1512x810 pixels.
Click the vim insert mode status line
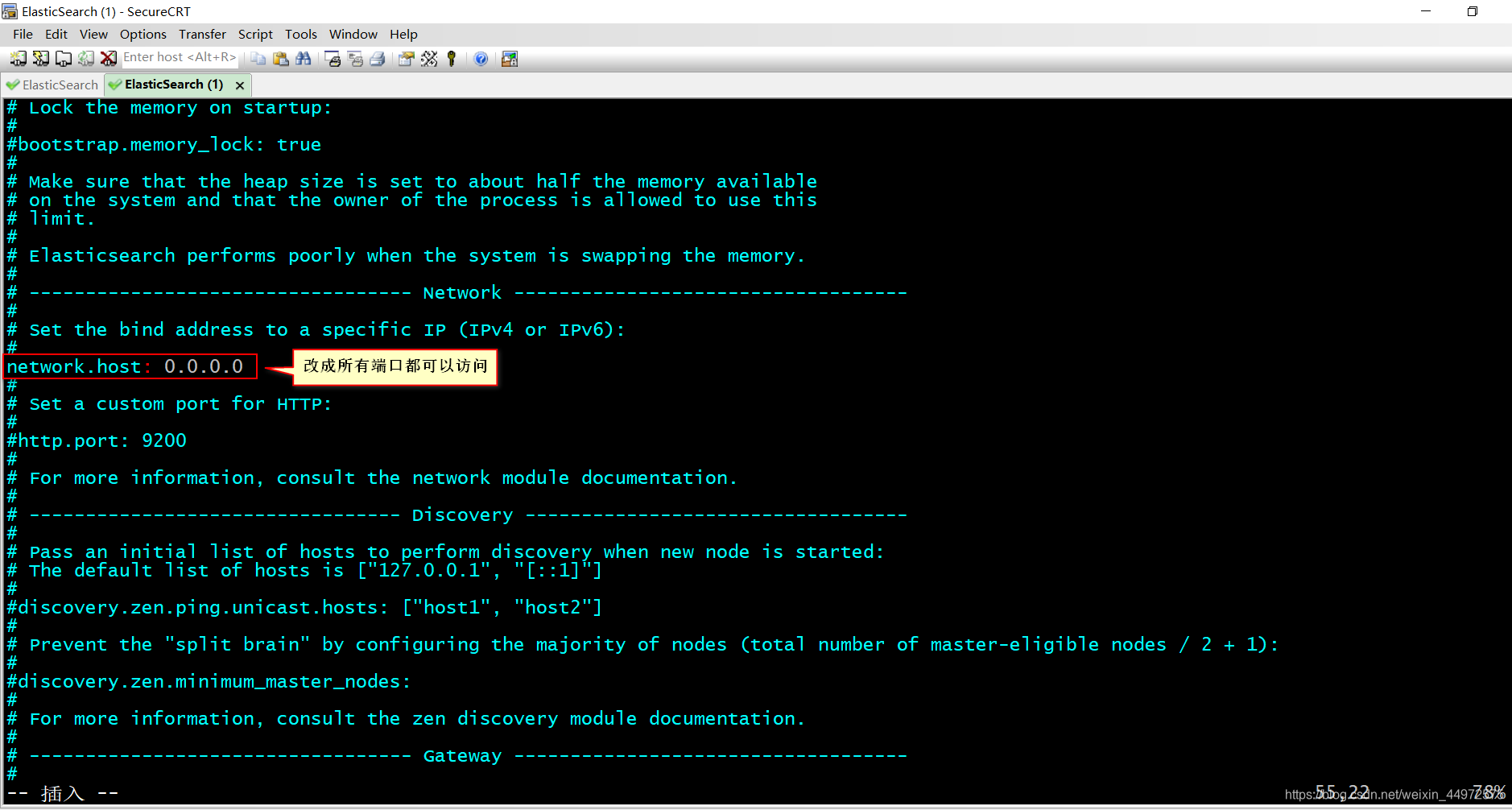point(63,793)
